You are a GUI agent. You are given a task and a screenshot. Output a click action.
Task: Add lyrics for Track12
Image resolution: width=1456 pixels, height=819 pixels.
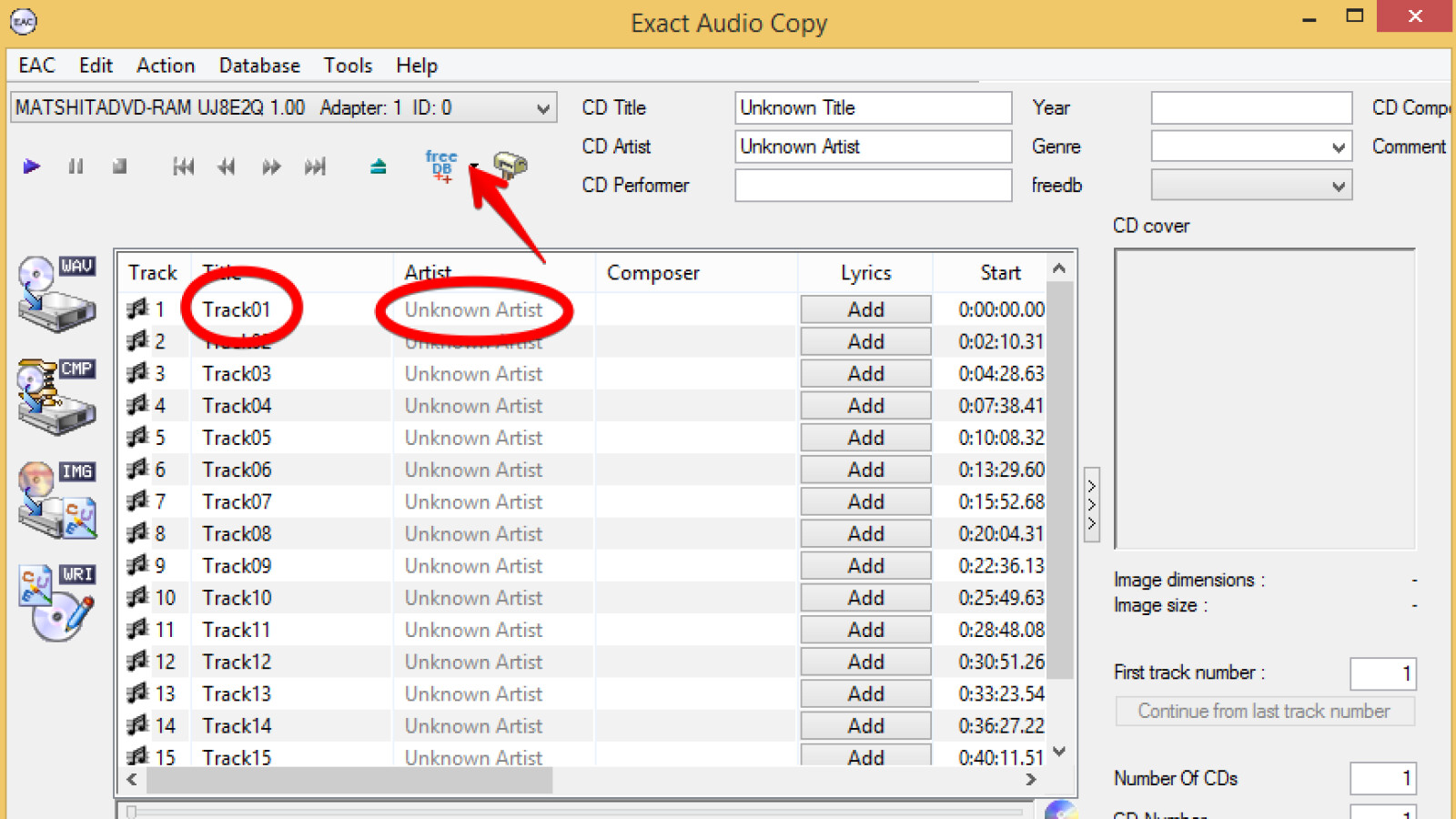click(x=866, y=662)
